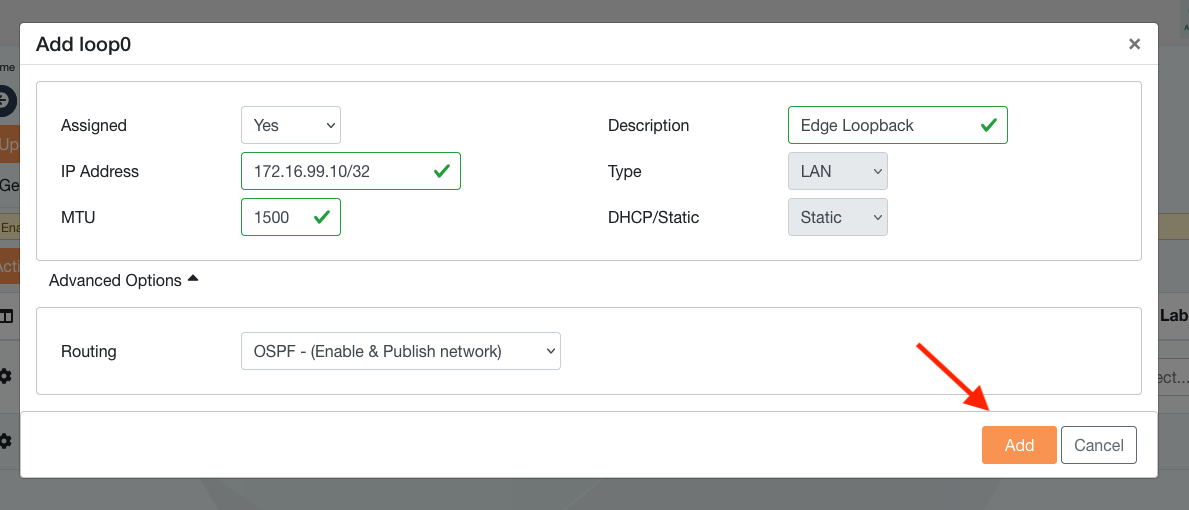The image size is (1189, 510).
Task: Open the Routing dropdown showing OSPF
Action: pos(400,351)
